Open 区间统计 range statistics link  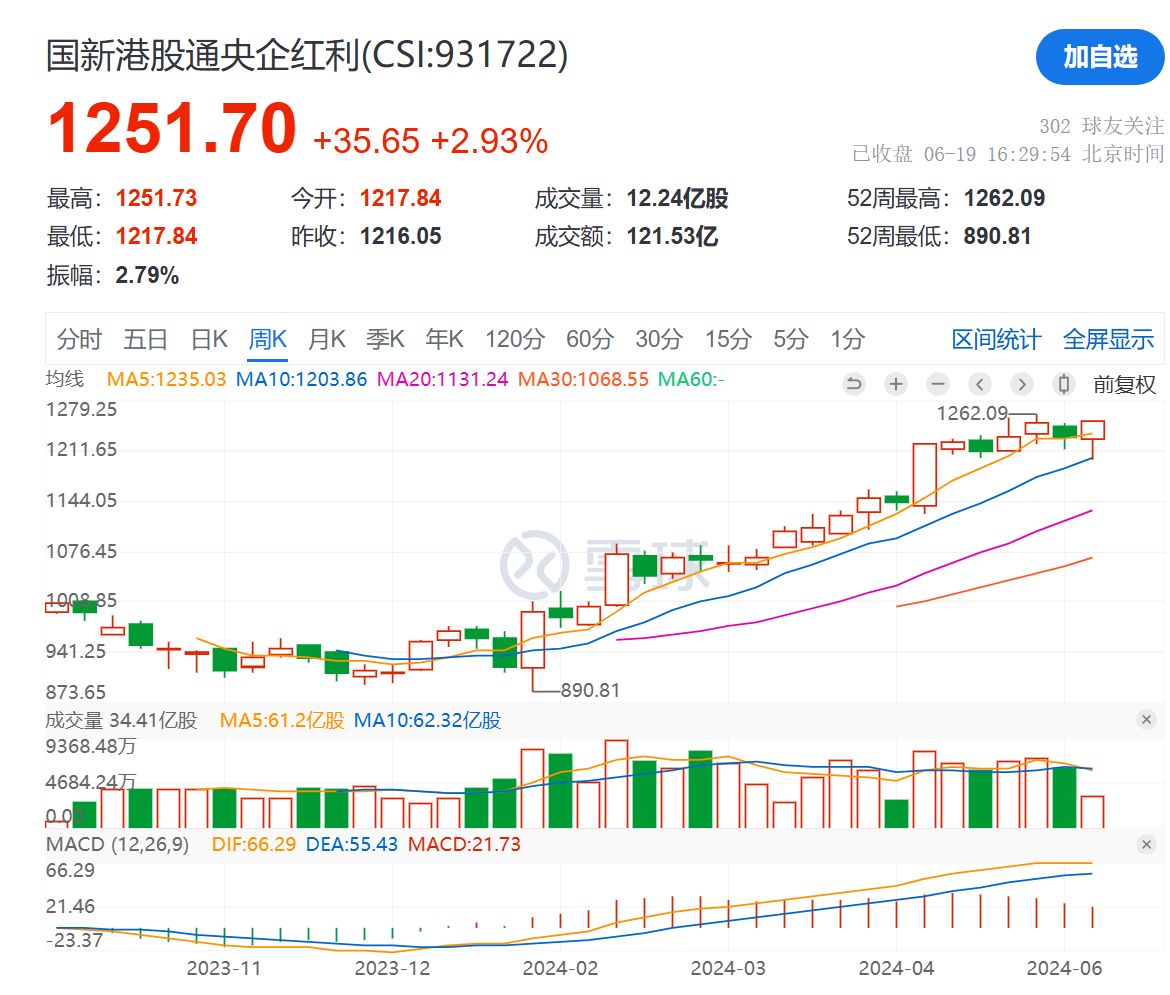996,340
